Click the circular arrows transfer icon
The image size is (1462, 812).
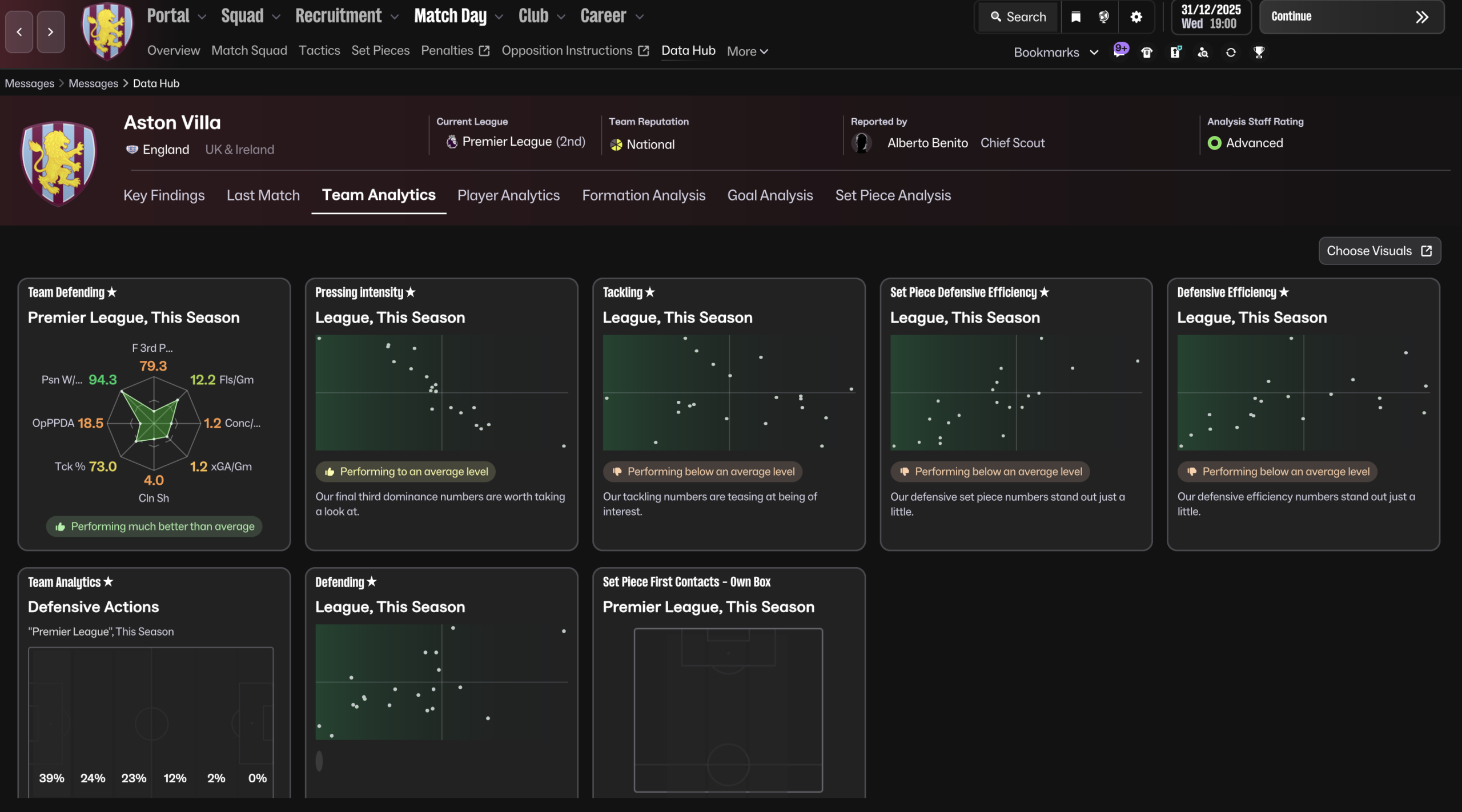tap(1231, 53)
